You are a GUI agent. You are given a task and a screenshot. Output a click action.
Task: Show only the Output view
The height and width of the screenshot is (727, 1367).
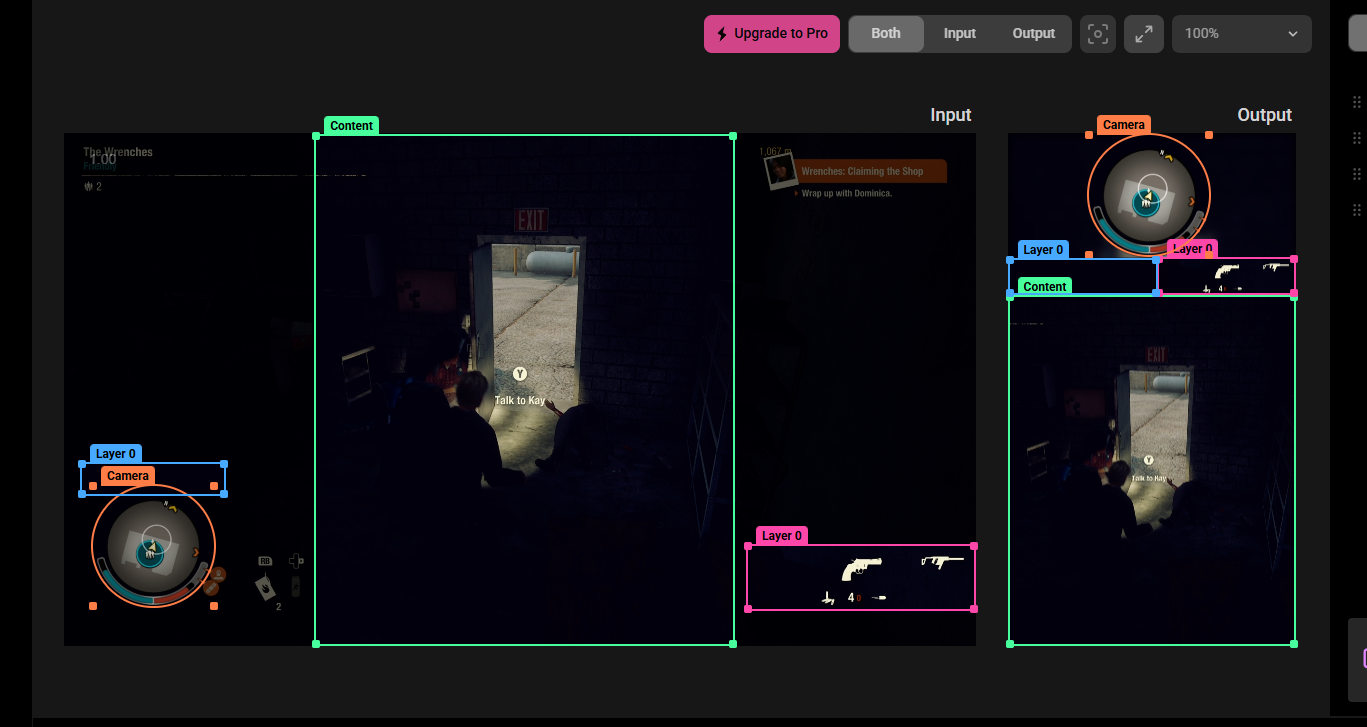[x=1033, y=33]
